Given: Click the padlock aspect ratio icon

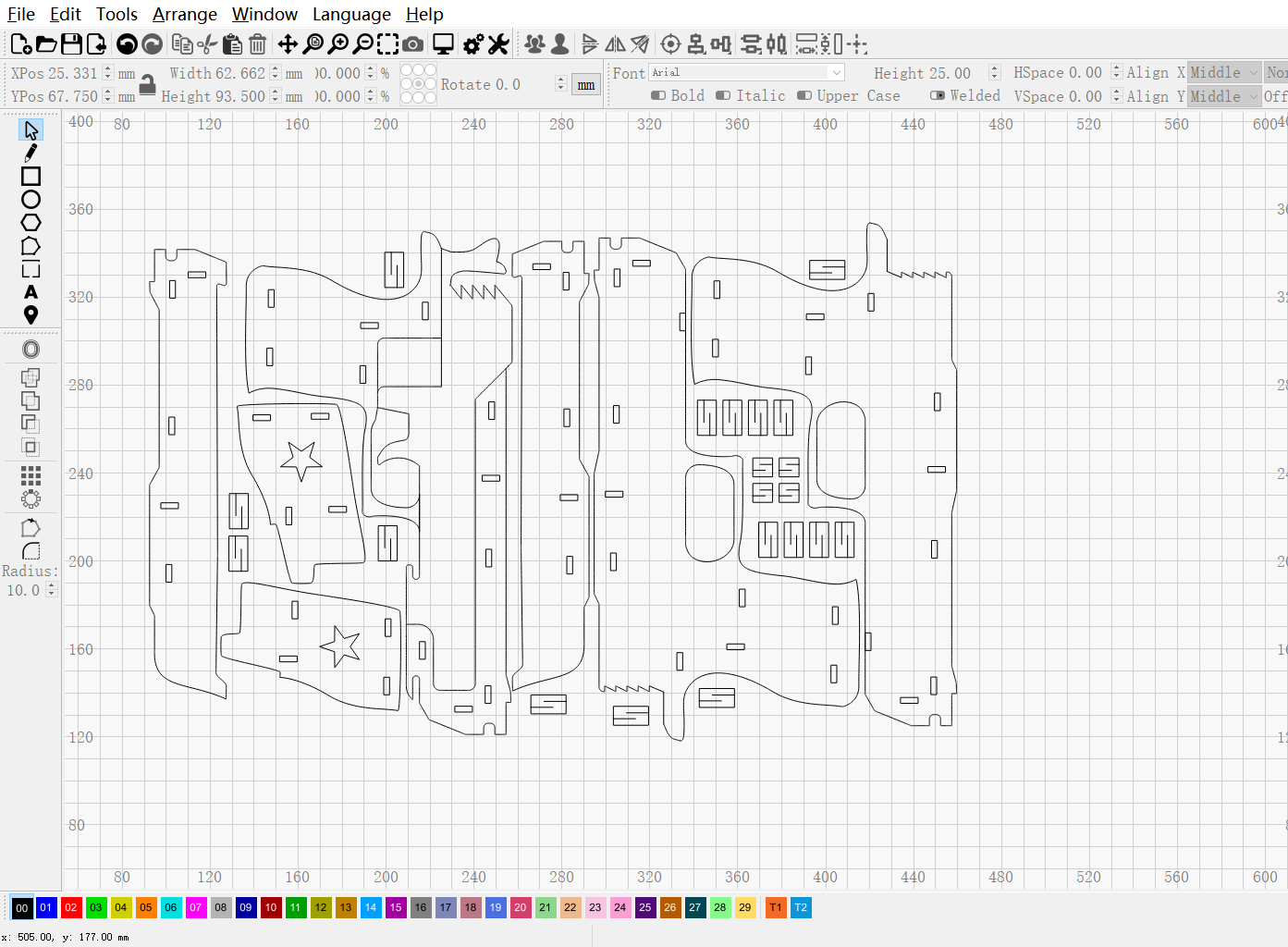Looking at the screenshot, I should (147, 85).
